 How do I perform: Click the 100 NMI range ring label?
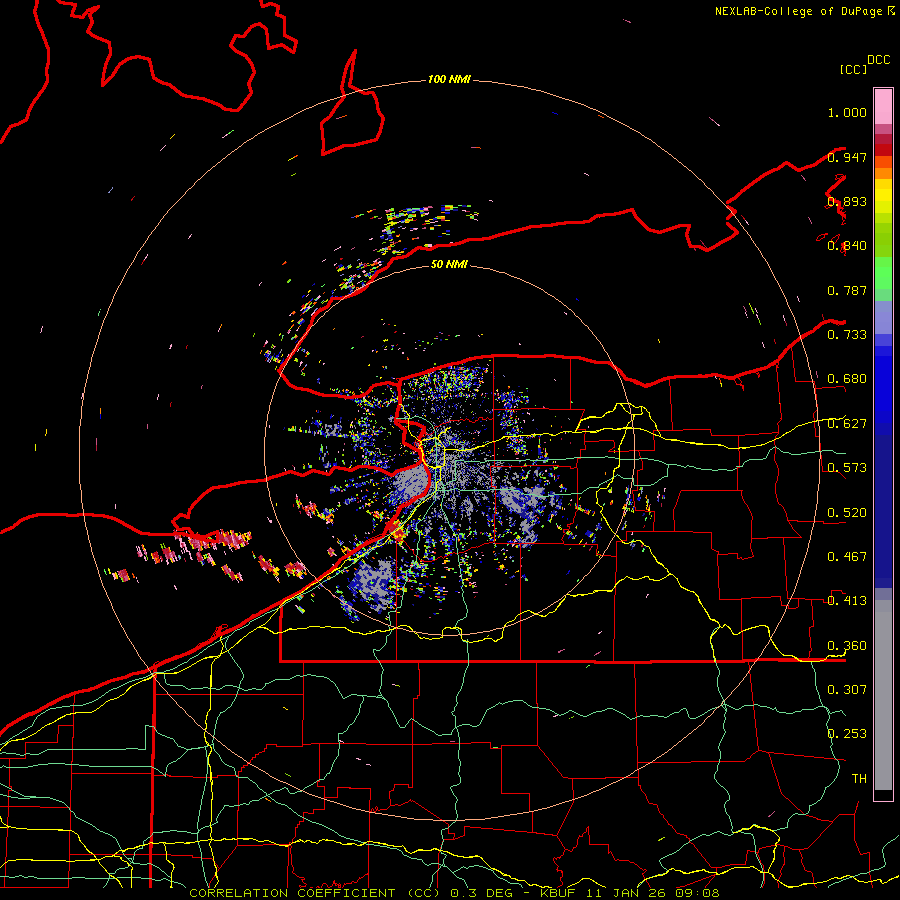click(449, 79)
